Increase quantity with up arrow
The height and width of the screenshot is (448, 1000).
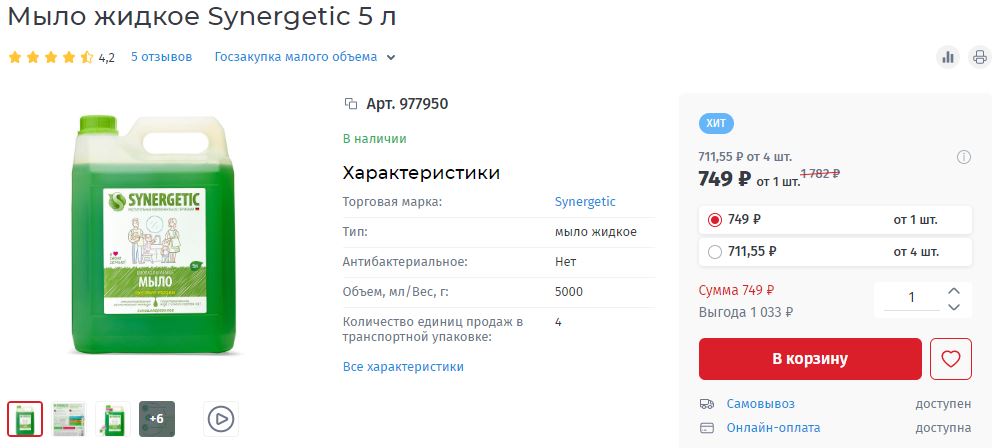tap(954, 290)
